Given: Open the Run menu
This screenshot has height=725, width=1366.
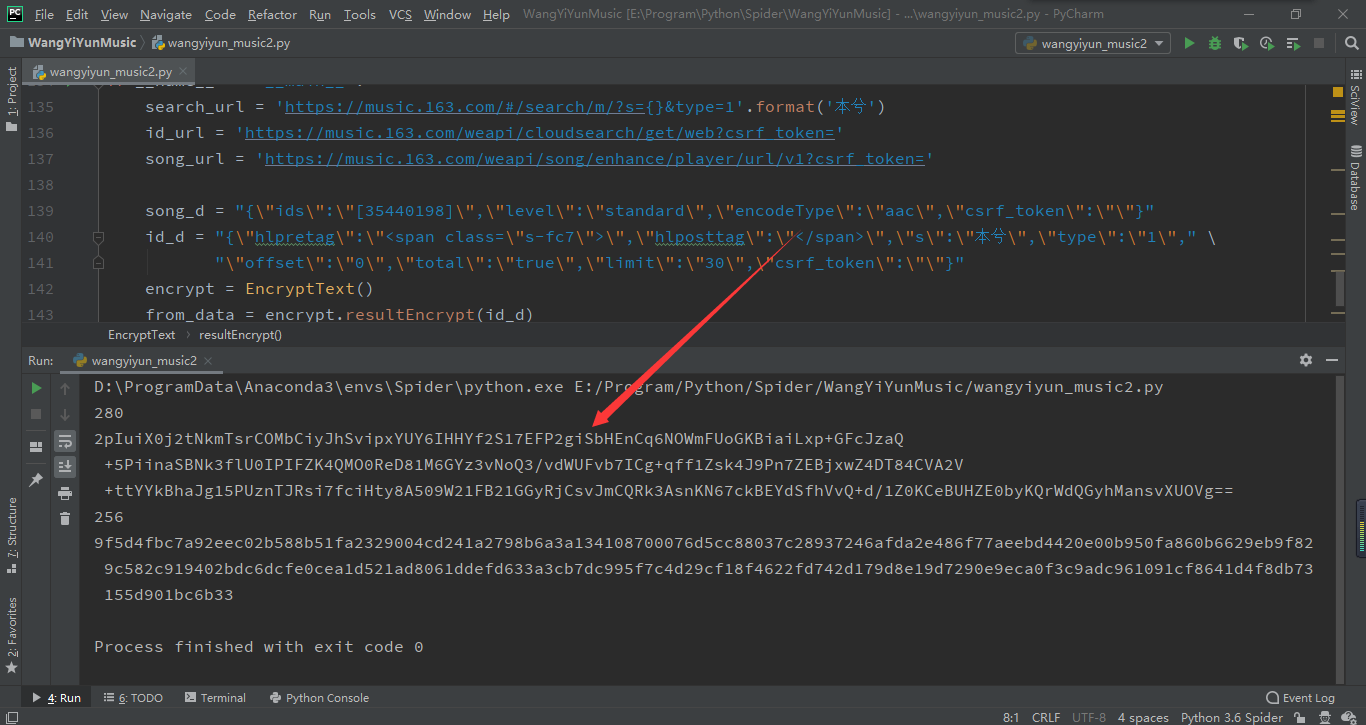Looking at the screenshot, I should 320,14.
